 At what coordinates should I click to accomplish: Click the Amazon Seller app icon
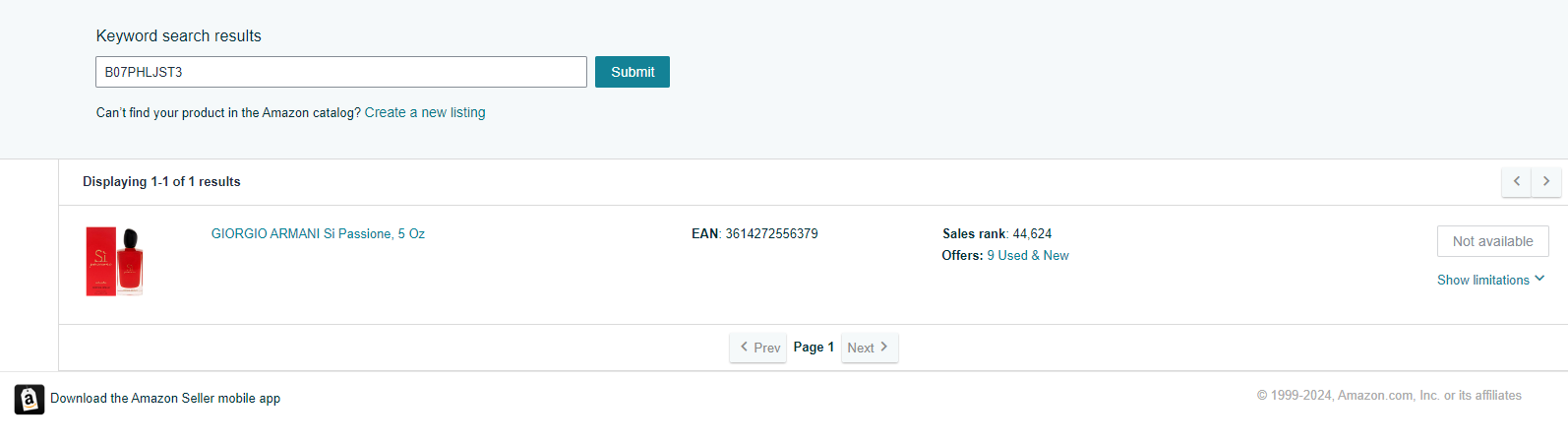(x=30, y=399)
